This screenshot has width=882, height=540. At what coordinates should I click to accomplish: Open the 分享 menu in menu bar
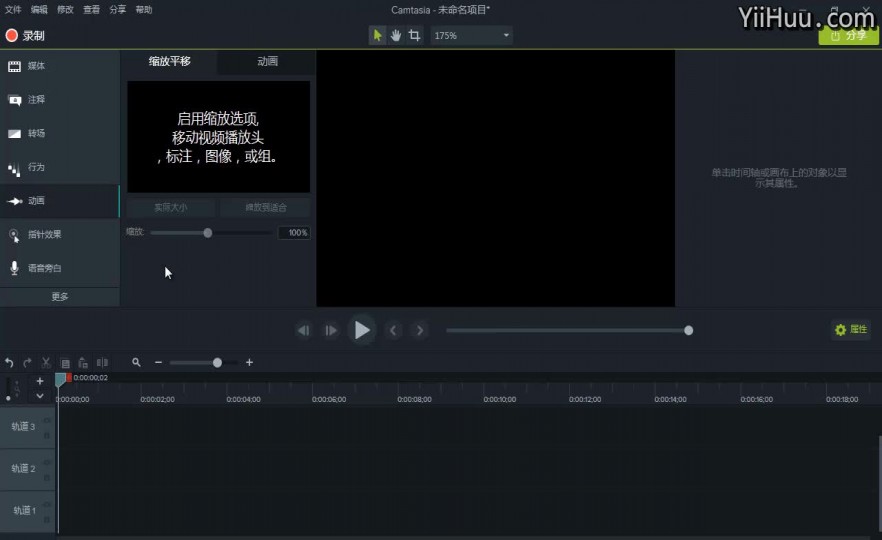click(x=118, y=10)
